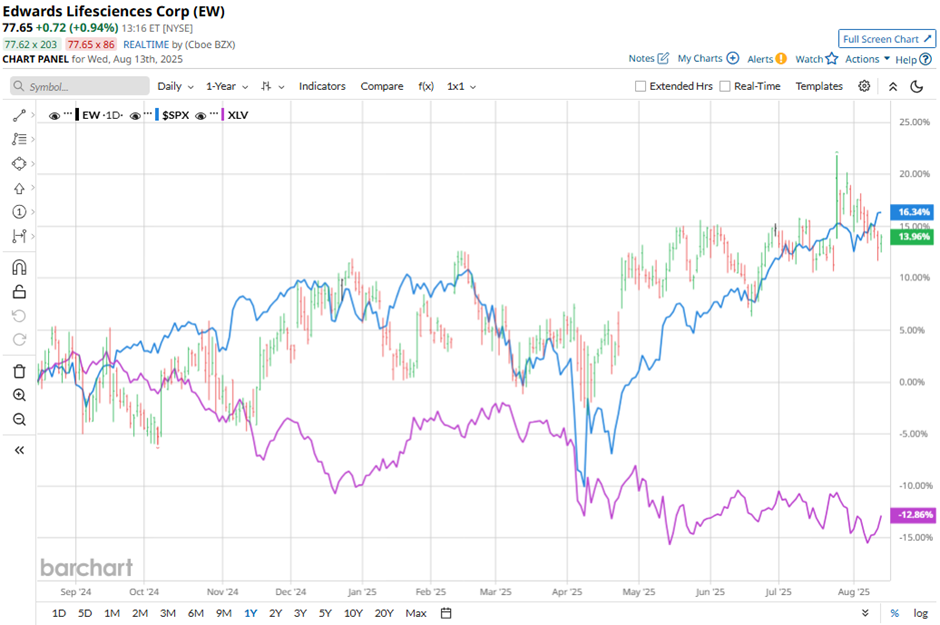
Task: Select the 5Y time range
Action: click(x=325, y=613)
